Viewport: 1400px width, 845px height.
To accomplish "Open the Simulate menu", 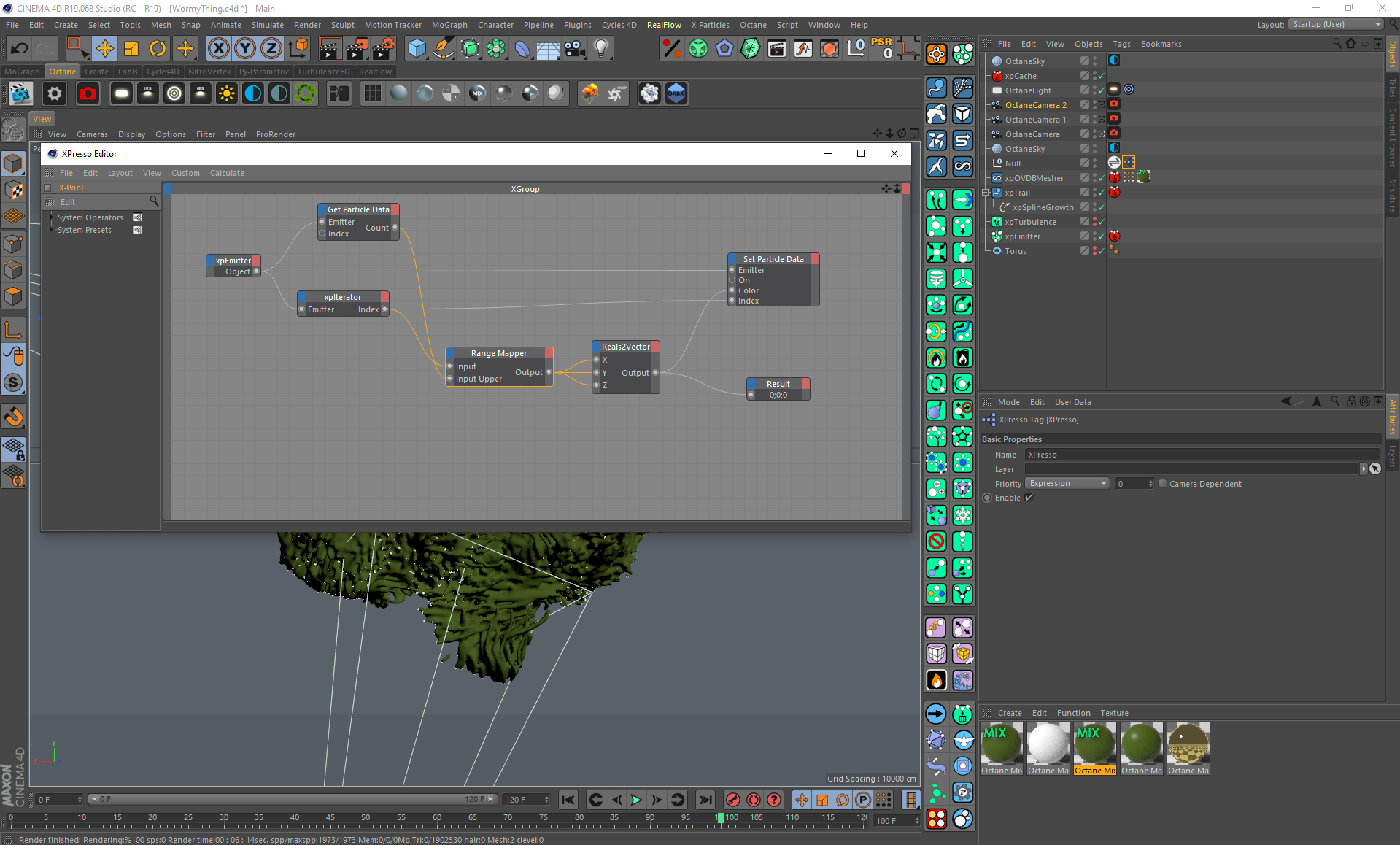I will click(x=267, y=25).
